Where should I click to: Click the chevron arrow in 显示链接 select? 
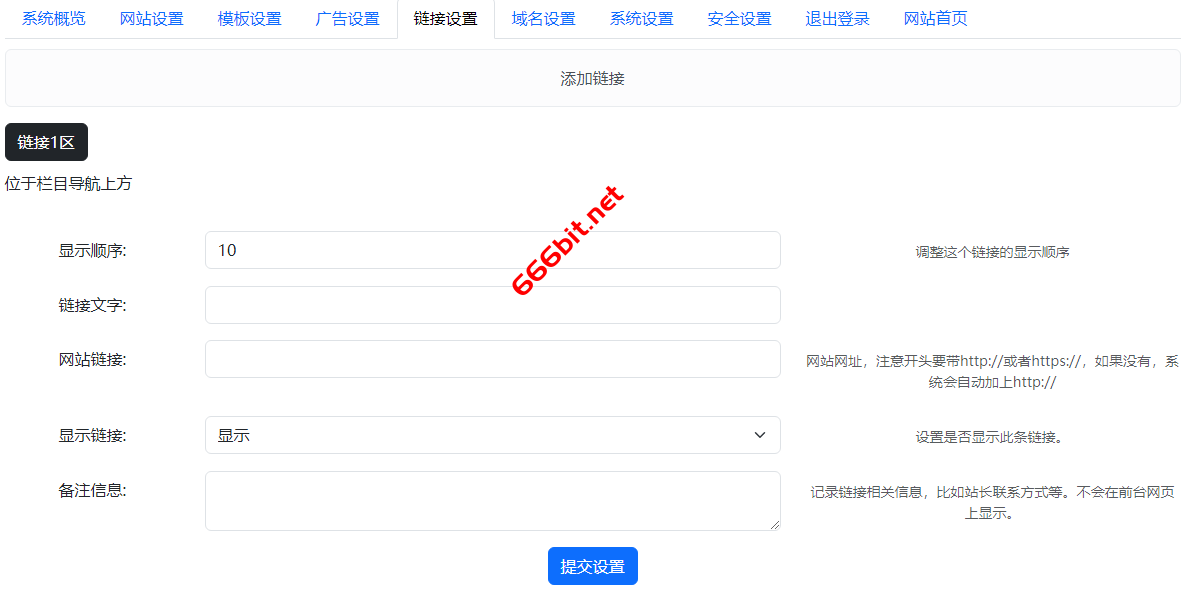(760, 435)
